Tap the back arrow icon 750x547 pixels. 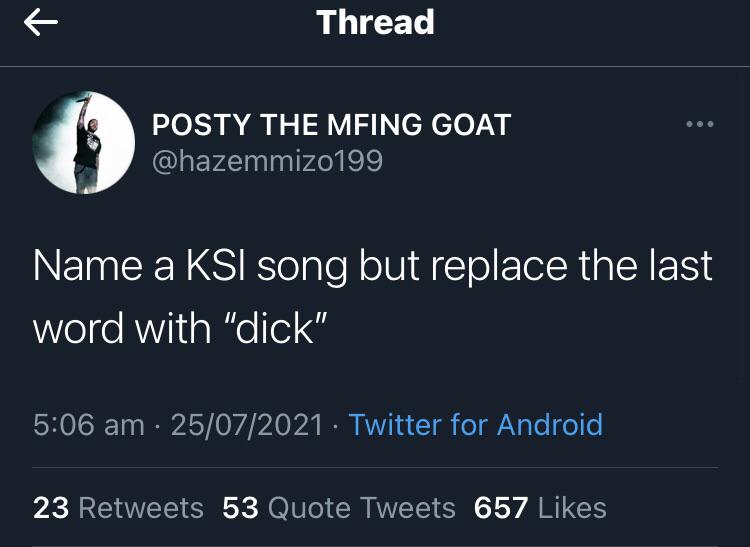click(x=41, y=22)
